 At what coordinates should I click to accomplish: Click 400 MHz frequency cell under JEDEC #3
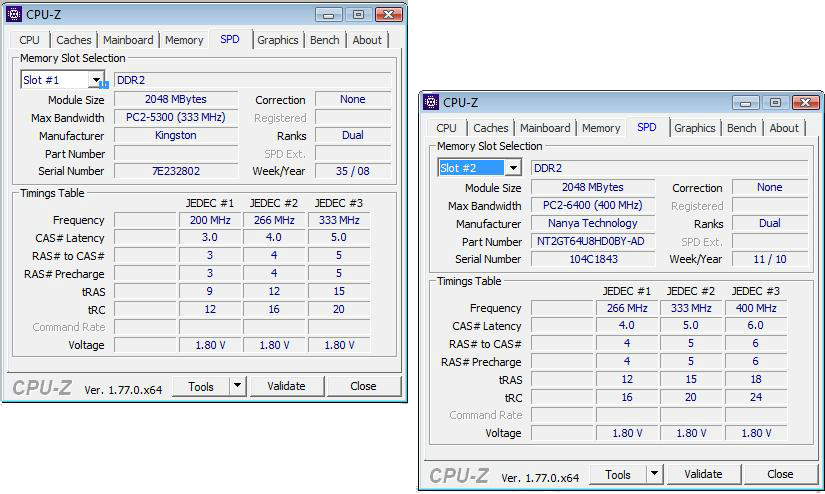click(x=756, y=308)
